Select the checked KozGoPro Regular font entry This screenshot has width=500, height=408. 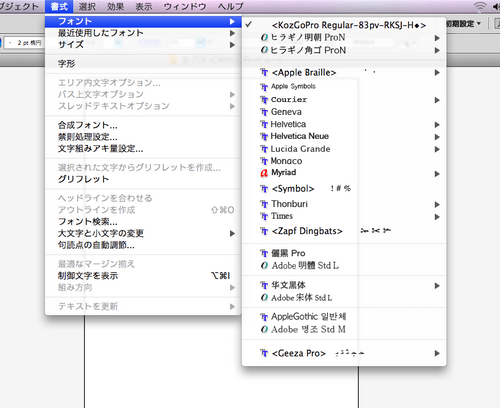[344, 25]
